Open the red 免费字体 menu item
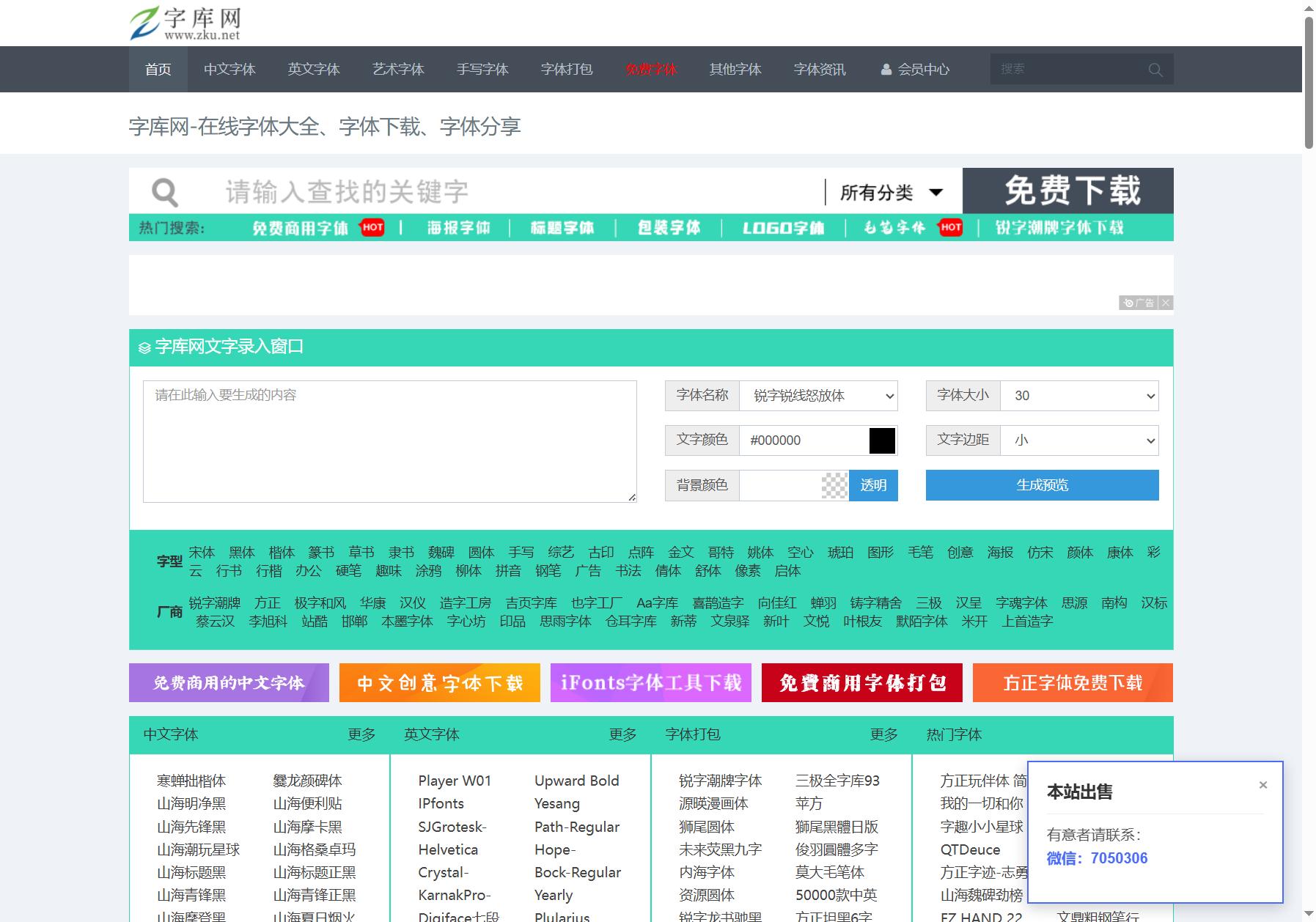The image size is (1316, 922). click(651, 70)
